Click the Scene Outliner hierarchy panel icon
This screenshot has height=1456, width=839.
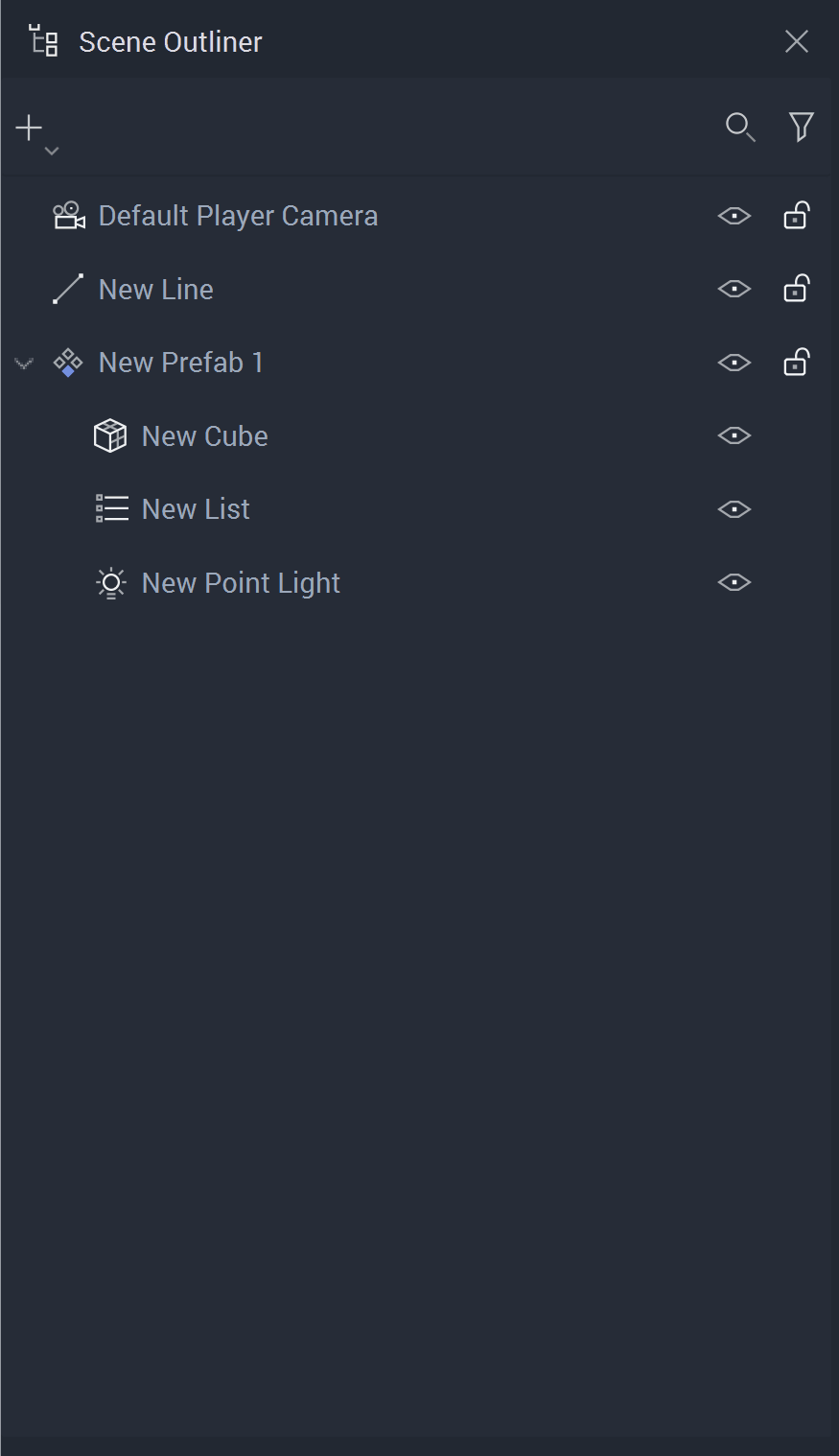tap(44, 41)
